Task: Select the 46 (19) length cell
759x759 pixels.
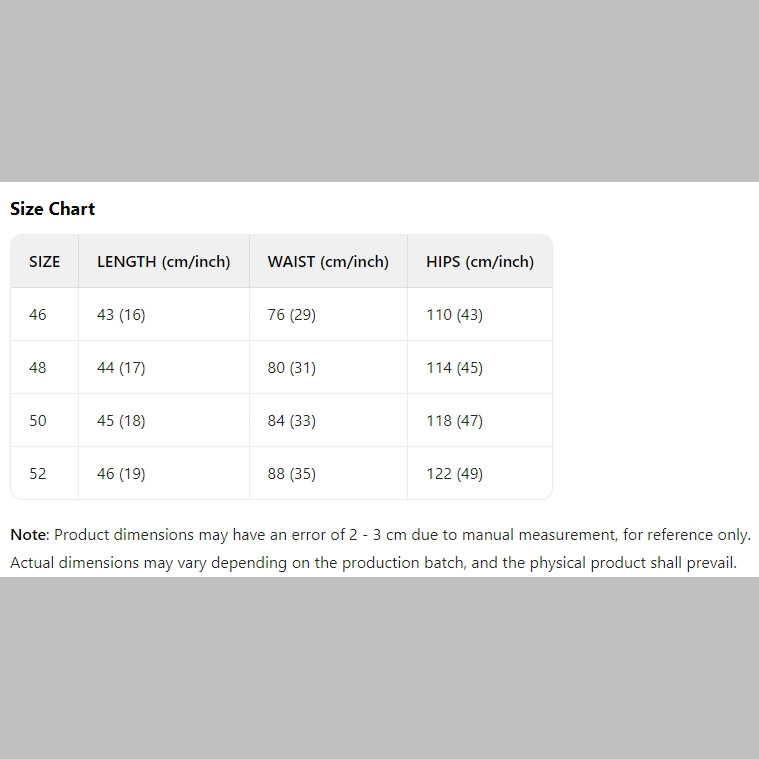Action: click(x=121, y=474)
